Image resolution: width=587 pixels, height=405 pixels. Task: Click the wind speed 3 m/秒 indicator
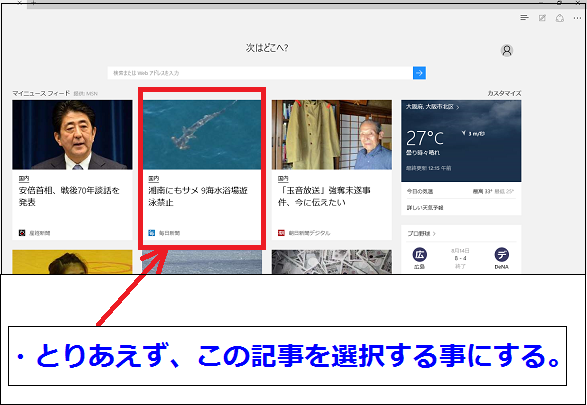pyautogui.click(x=474, y=133)
